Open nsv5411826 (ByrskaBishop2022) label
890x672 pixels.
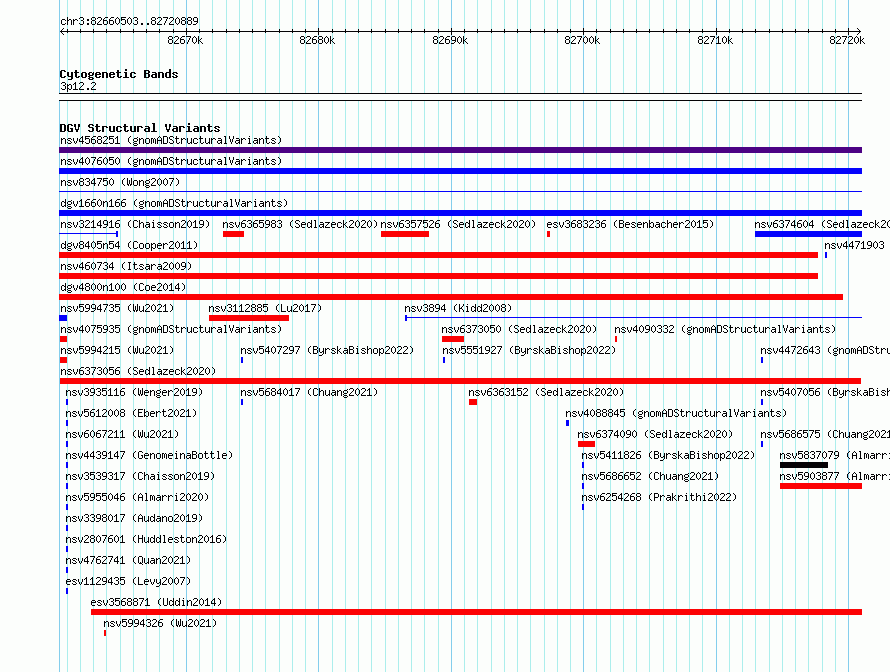pyautogui.click(x=668, y=455)
